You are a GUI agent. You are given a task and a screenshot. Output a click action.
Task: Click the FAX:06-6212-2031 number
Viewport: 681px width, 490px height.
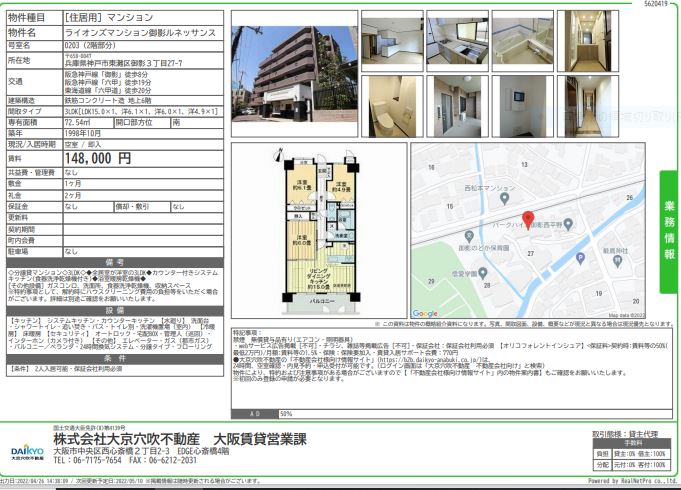[163, 460]
